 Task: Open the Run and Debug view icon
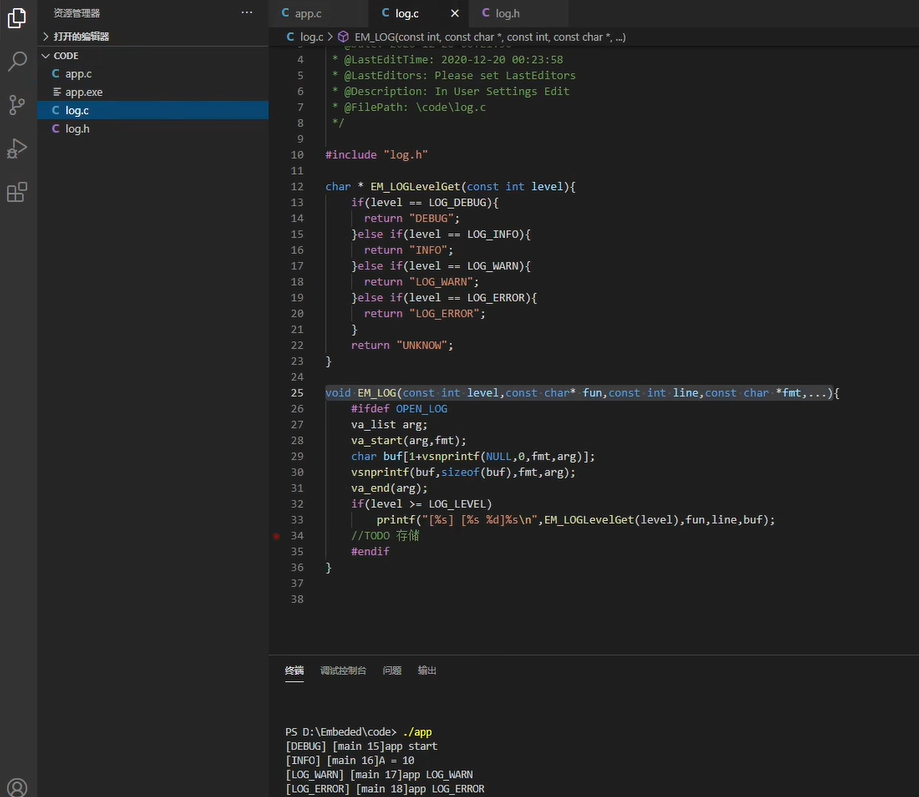pos(17,149)
